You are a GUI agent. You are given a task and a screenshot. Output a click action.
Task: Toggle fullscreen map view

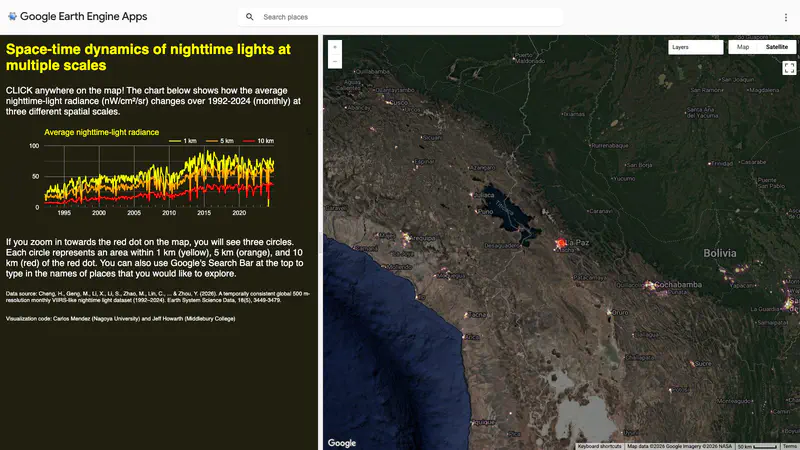coord(789,68)
